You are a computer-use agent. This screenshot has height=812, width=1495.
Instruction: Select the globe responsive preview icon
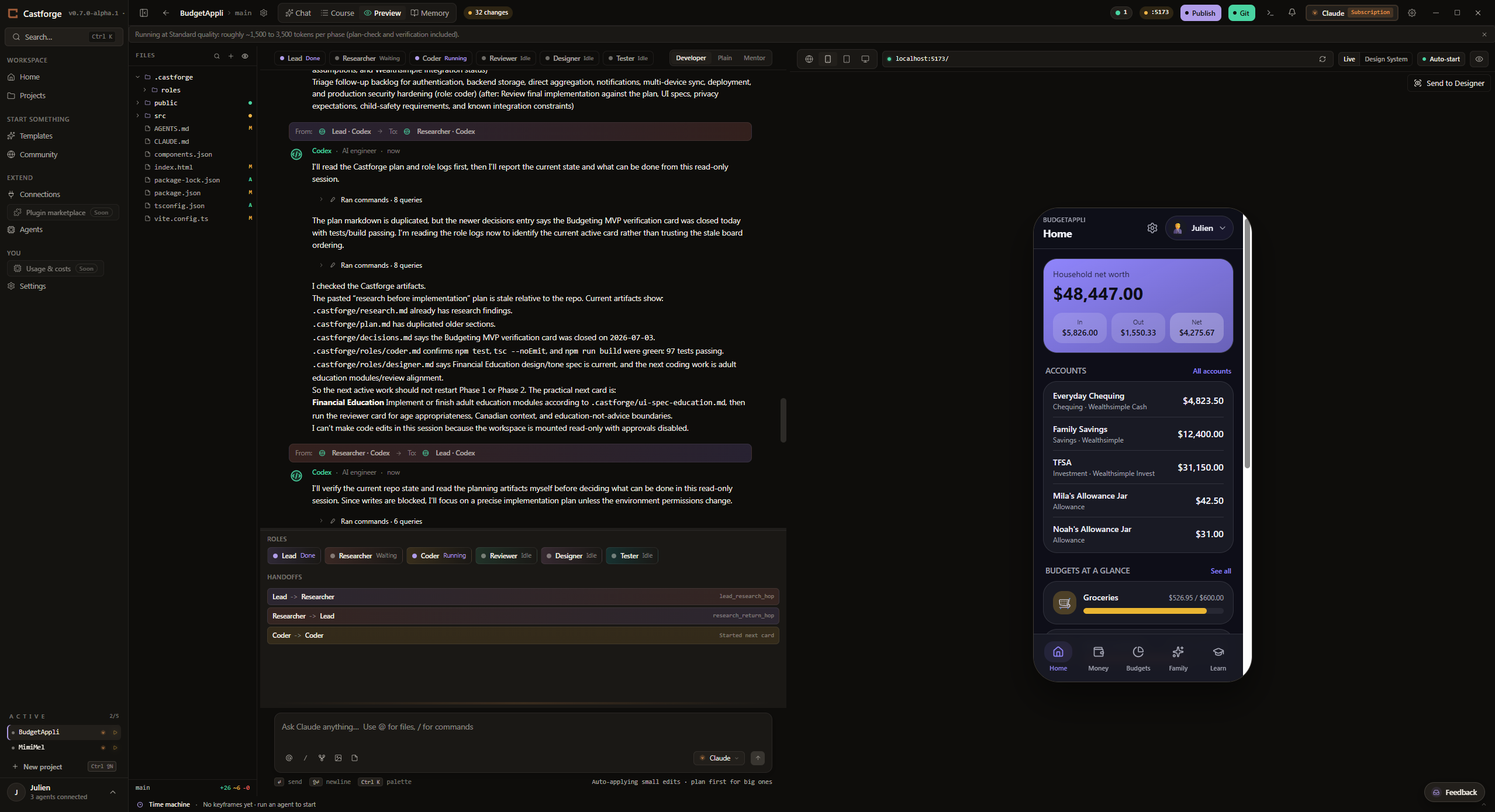tap(809, 59)
